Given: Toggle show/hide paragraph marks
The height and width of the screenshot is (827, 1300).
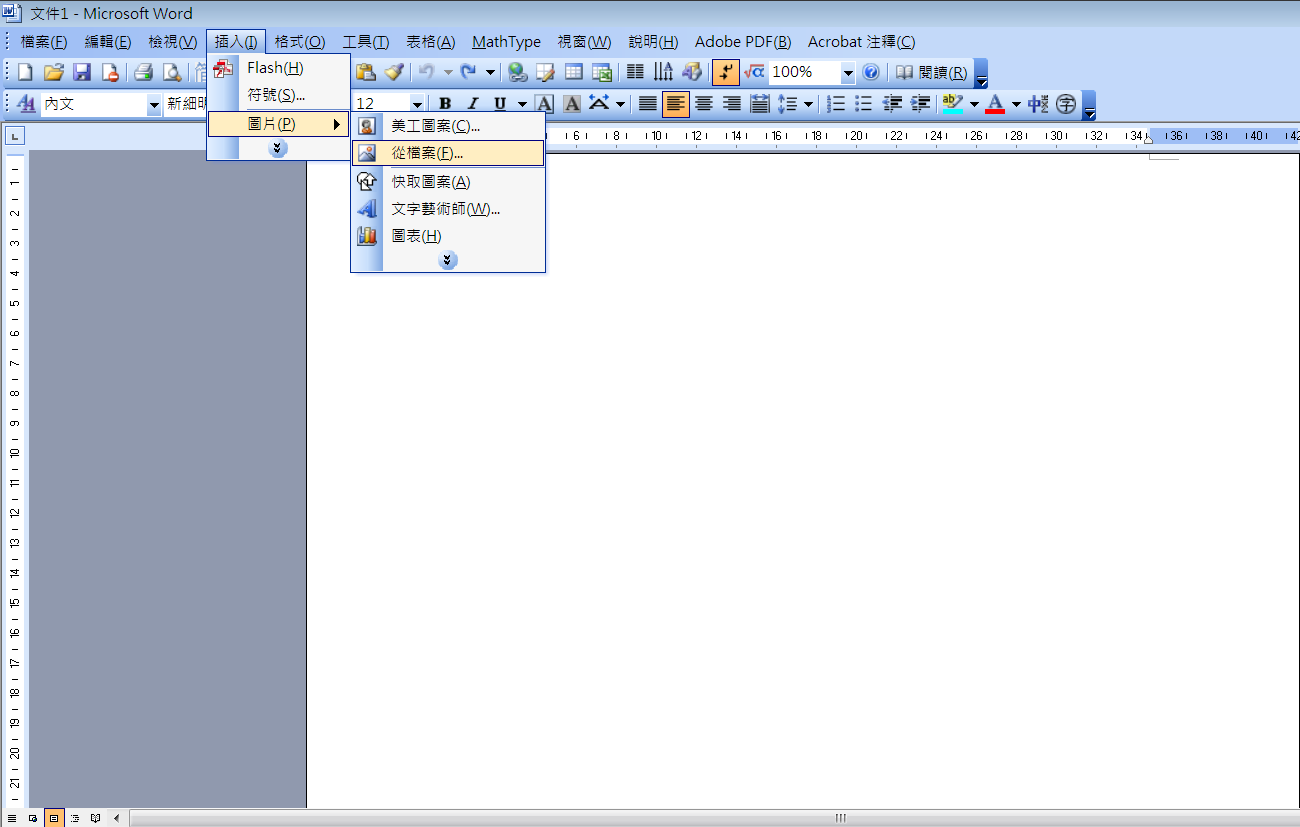Looking at the screenshot, I should (726, 72).
